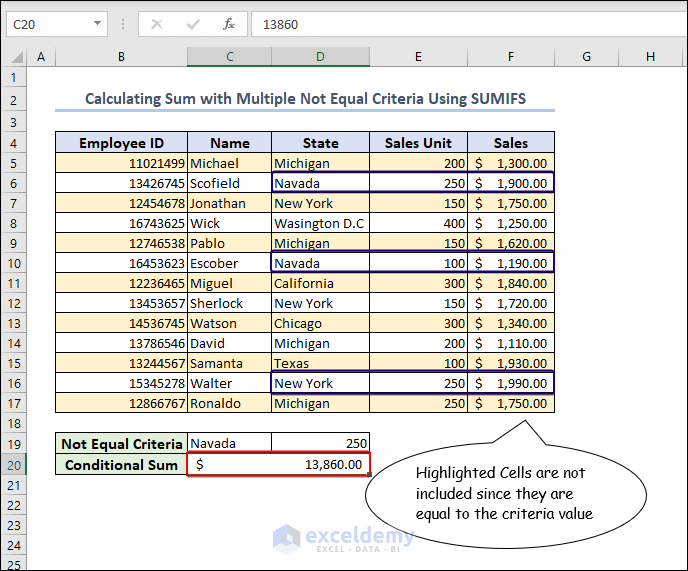Image resolution: width=688 pixels, height=571 pixels.
Task: Click the formula bar showing 13860
Action: 469,24
